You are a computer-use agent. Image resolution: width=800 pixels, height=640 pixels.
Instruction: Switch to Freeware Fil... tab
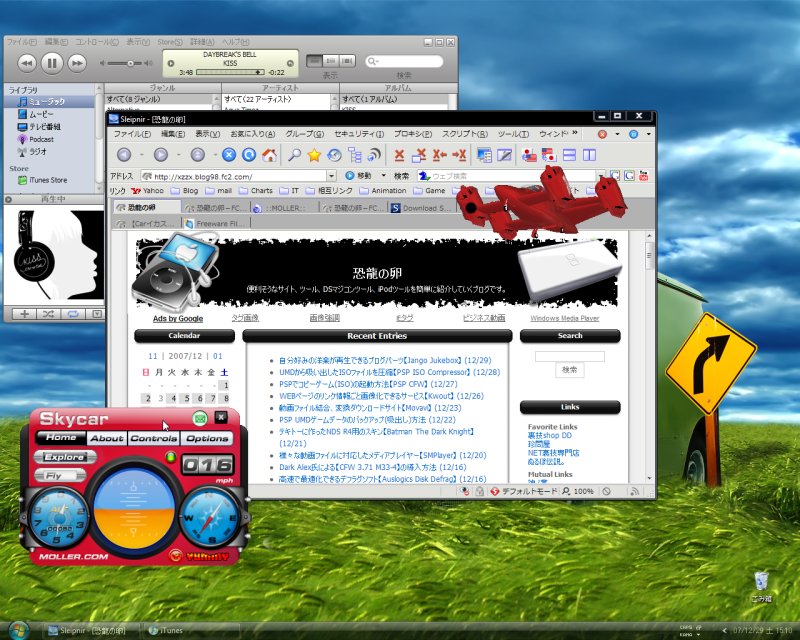coord(216,224)
